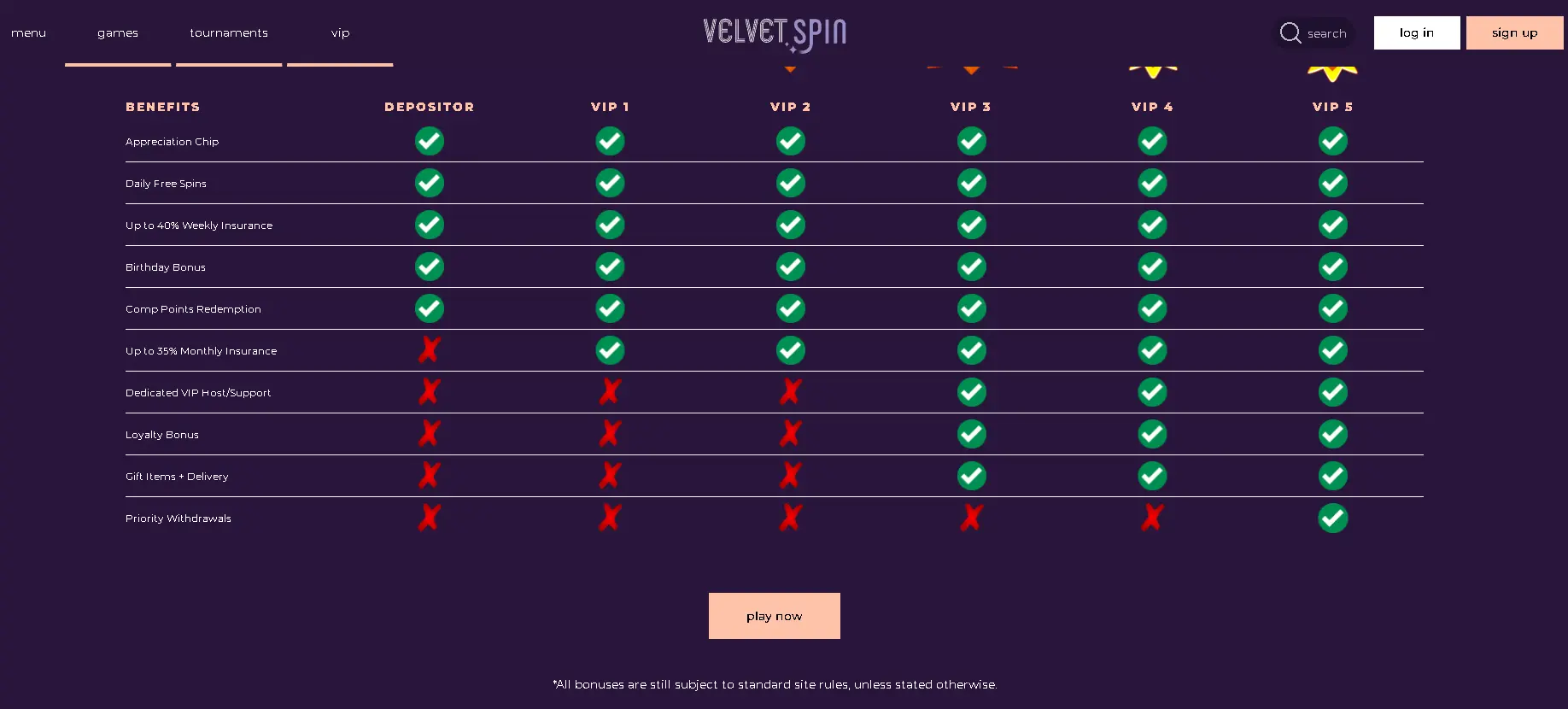The image size is (1568, 709).
Task: Toggle the Monthly Insurance cross under Depositor
Action: coord(429,349)
